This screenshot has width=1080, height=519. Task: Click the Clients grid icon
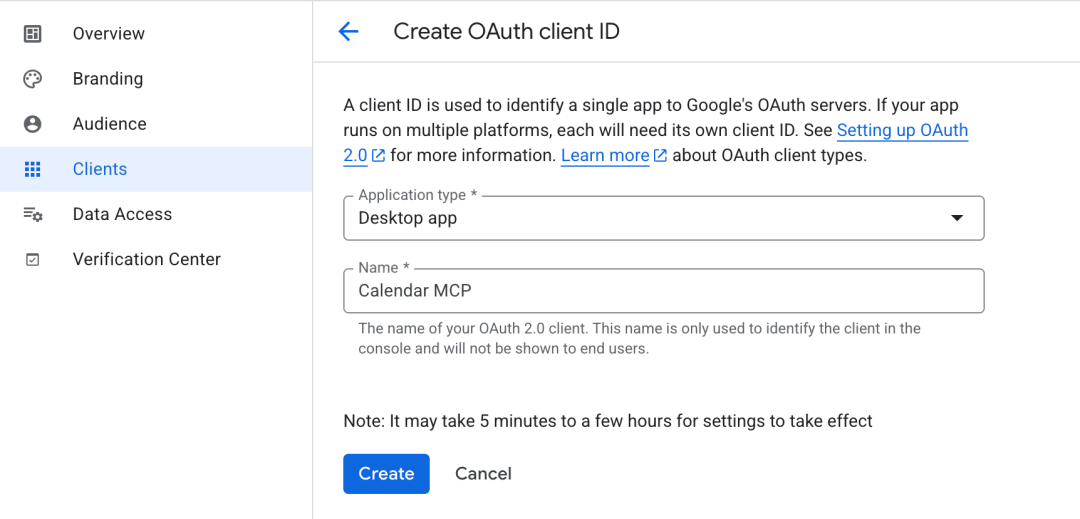click(x=32, y=169)
